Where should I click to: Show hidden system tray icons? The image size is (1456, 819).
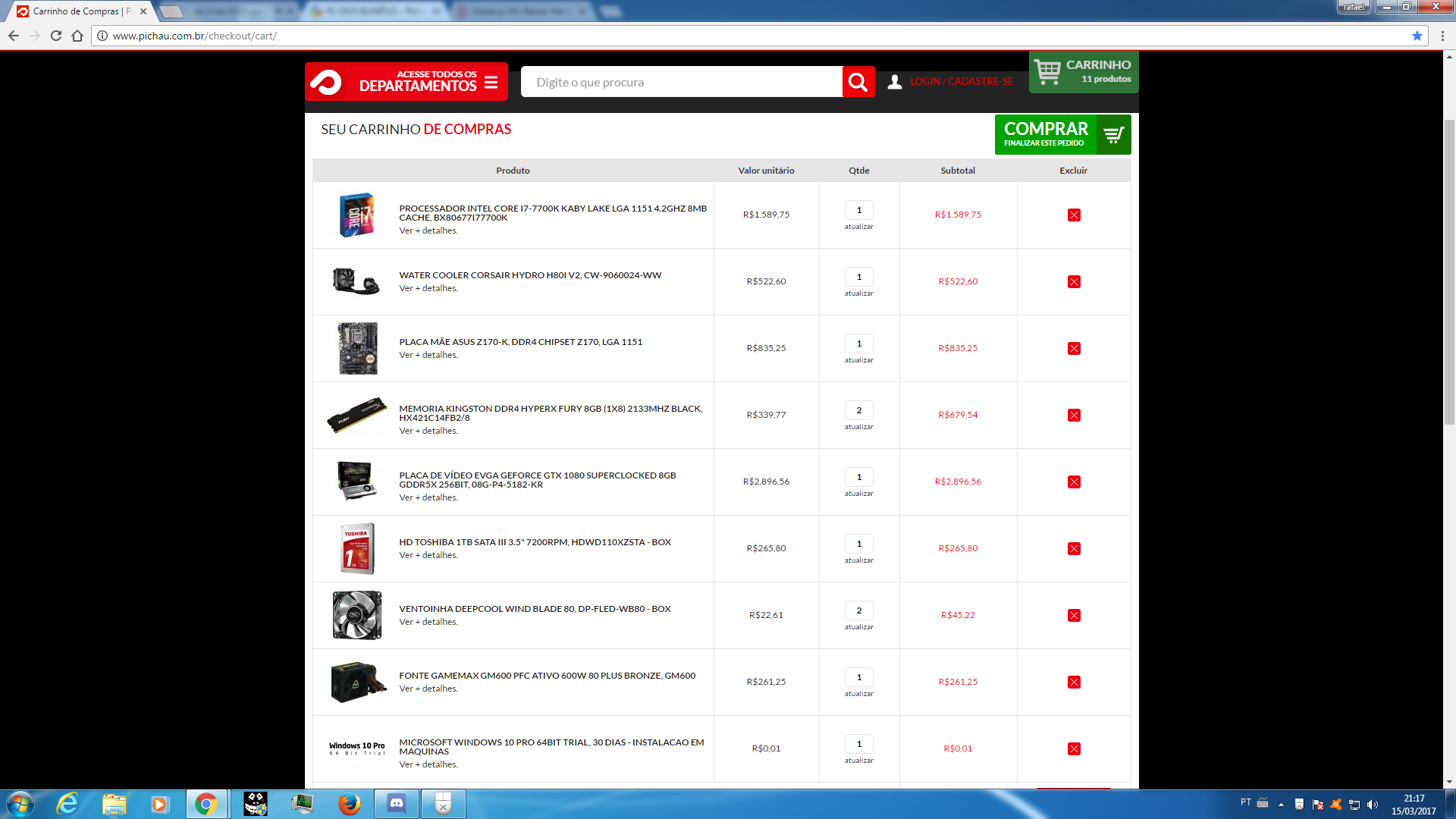pos(1281,805)
